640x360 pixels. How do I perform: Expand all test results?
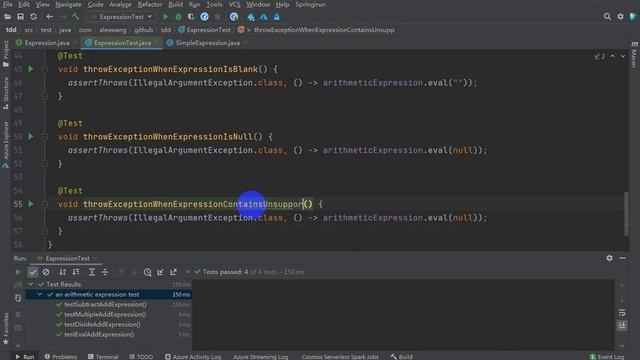(92, 272)
